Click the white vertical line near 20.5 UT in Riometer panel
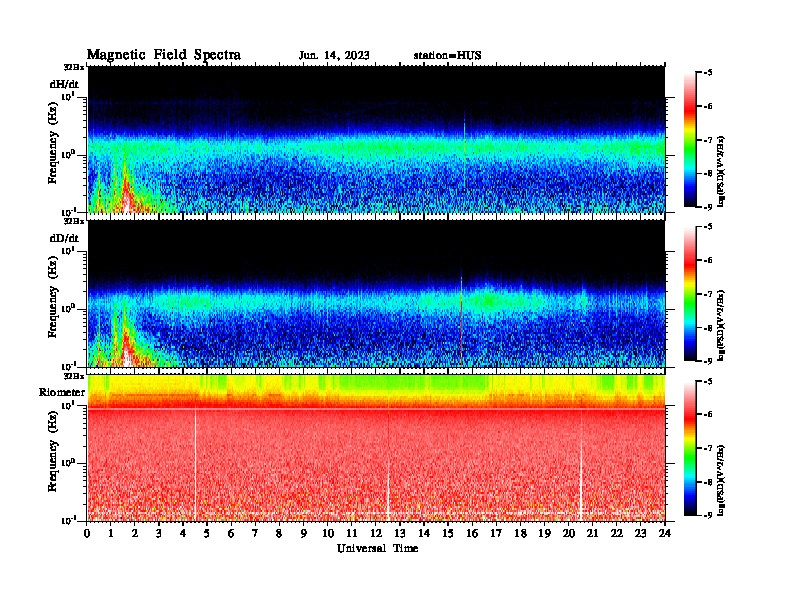Image resolution: width=792 pixels, height=612 pixels. click(x=581, y=480)
